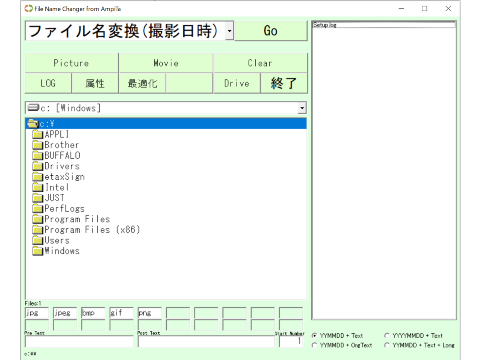Minimize the File Name Changer window
The image size is (480, 360).
401,8
